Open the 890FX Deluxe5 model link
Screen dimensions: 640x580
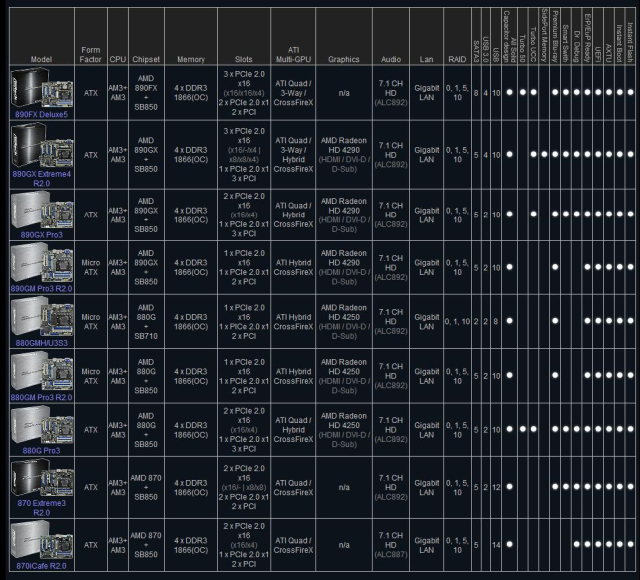[40, 114]
